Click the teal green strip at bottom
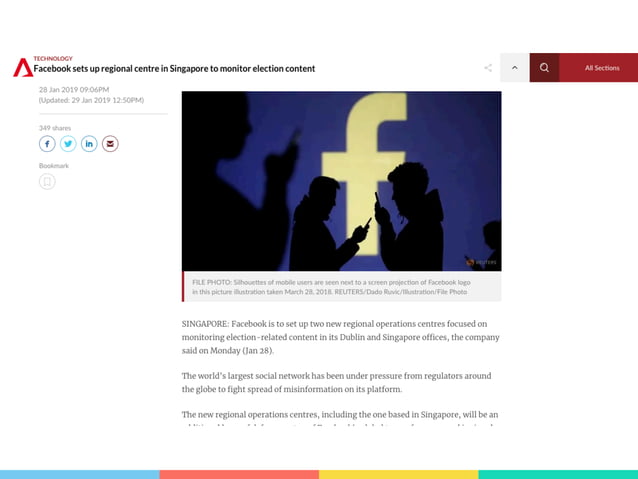The height and width of the screenshot is (479, 638). point(558,475)
